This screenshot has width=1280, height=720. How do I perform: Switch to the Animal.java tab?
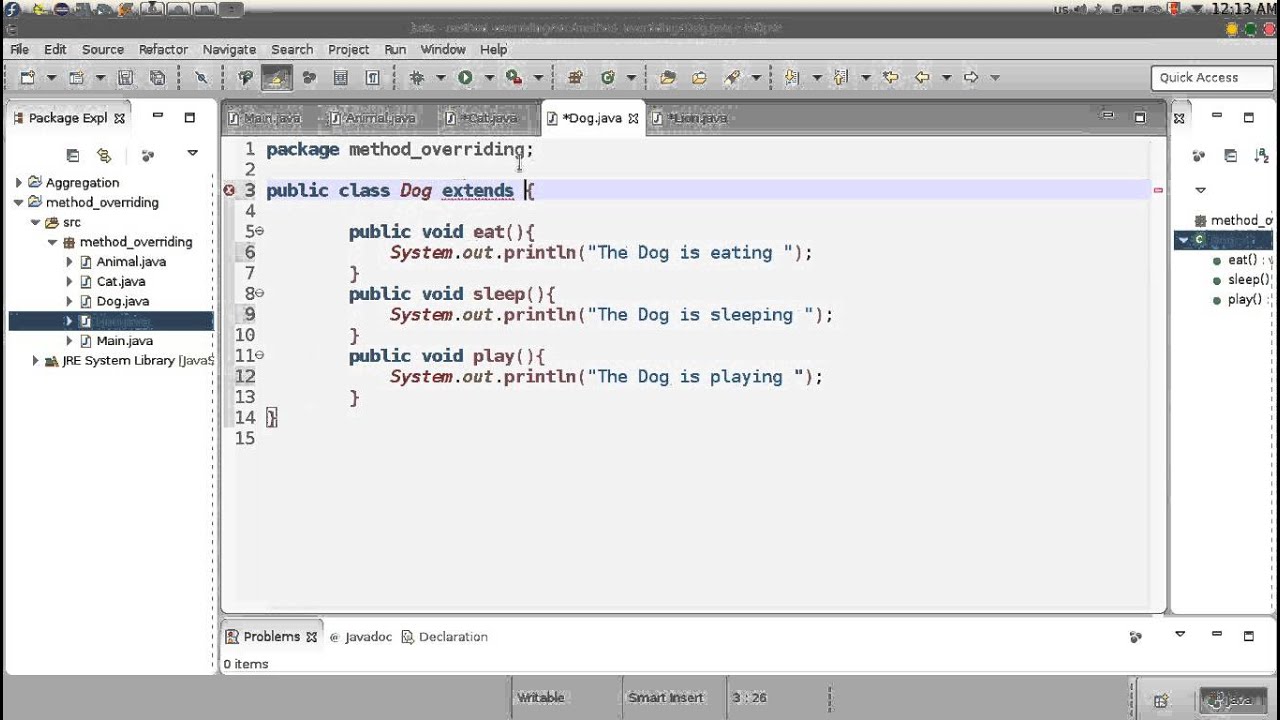(x=371, y=118)
